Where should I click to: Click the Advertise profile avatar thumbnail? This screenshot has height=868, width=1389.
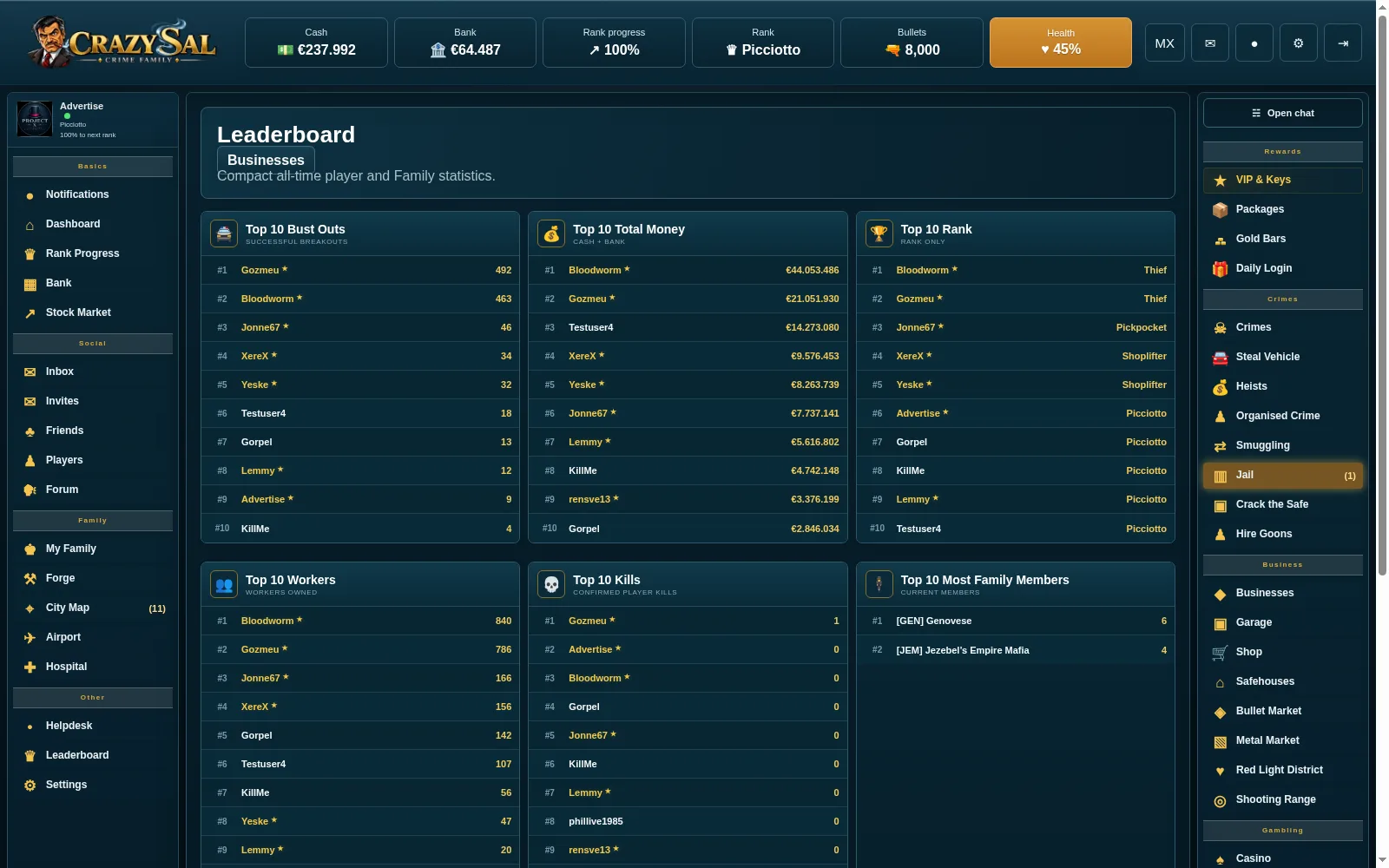[35, 120]
